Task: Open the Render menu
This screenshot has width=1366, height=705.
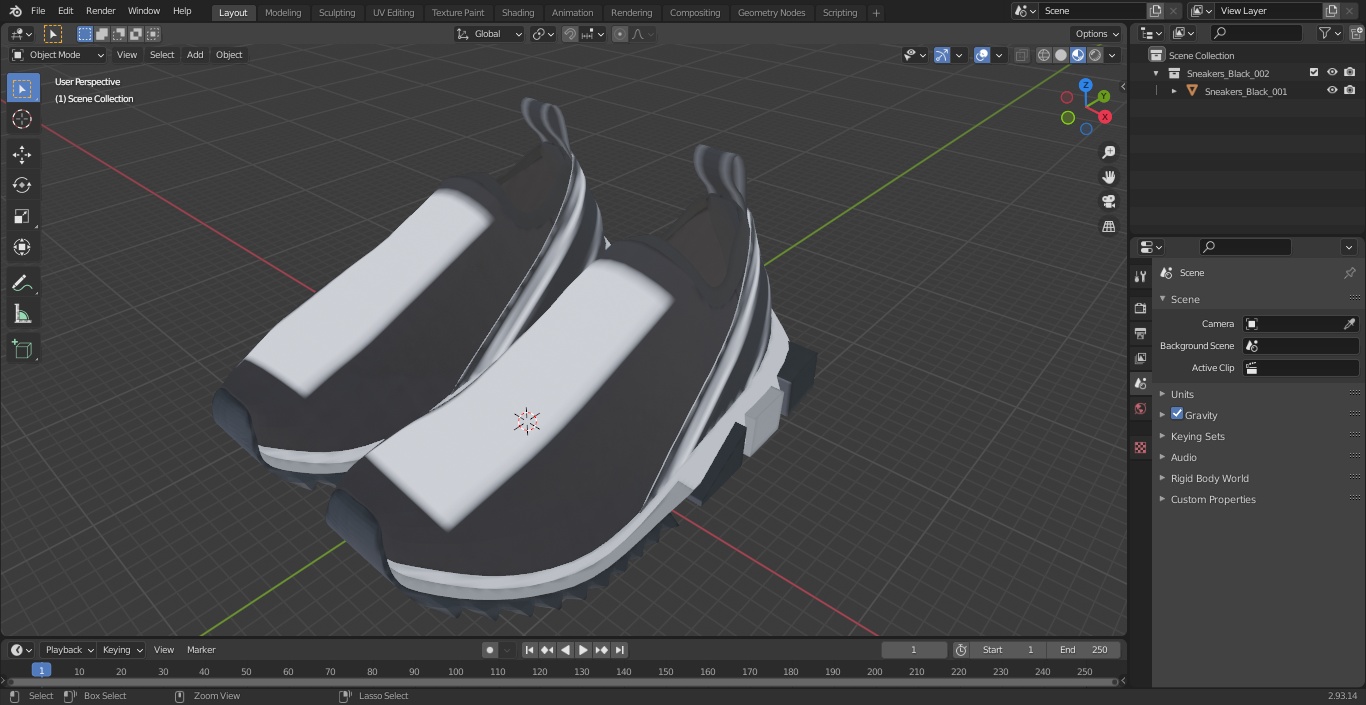Action: point(100,11)
